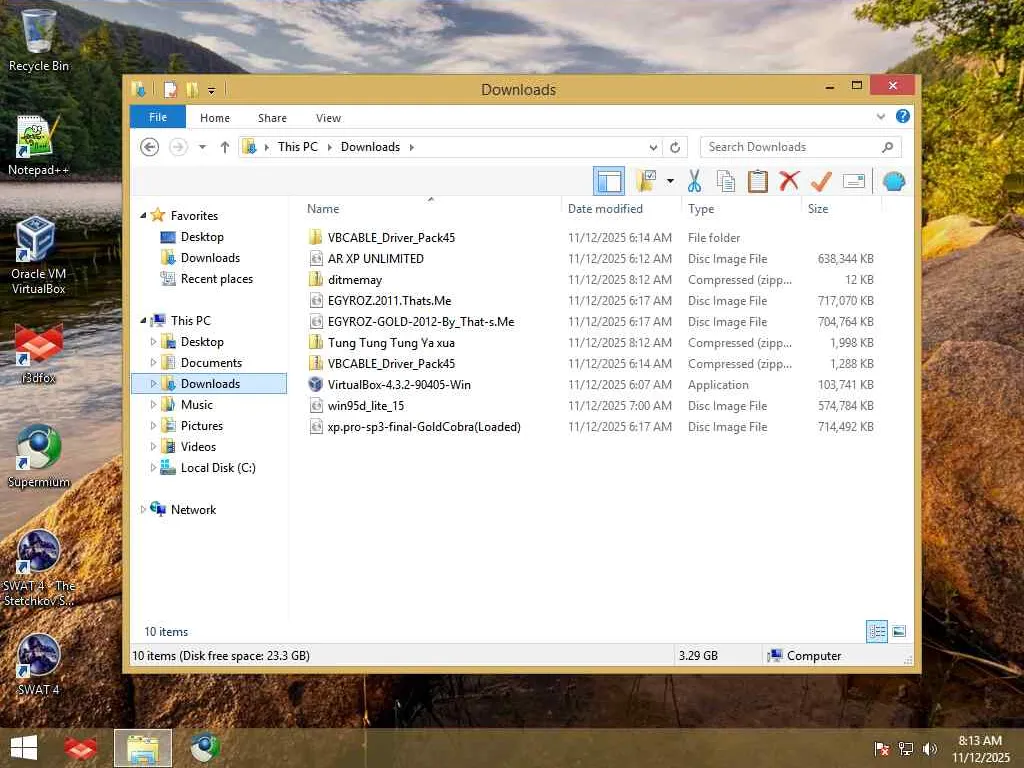This screenshot has width=1024, height=768.
Task: Click the clipboard Paste icon
Action: pyautogui.click(x=758, y=181)
